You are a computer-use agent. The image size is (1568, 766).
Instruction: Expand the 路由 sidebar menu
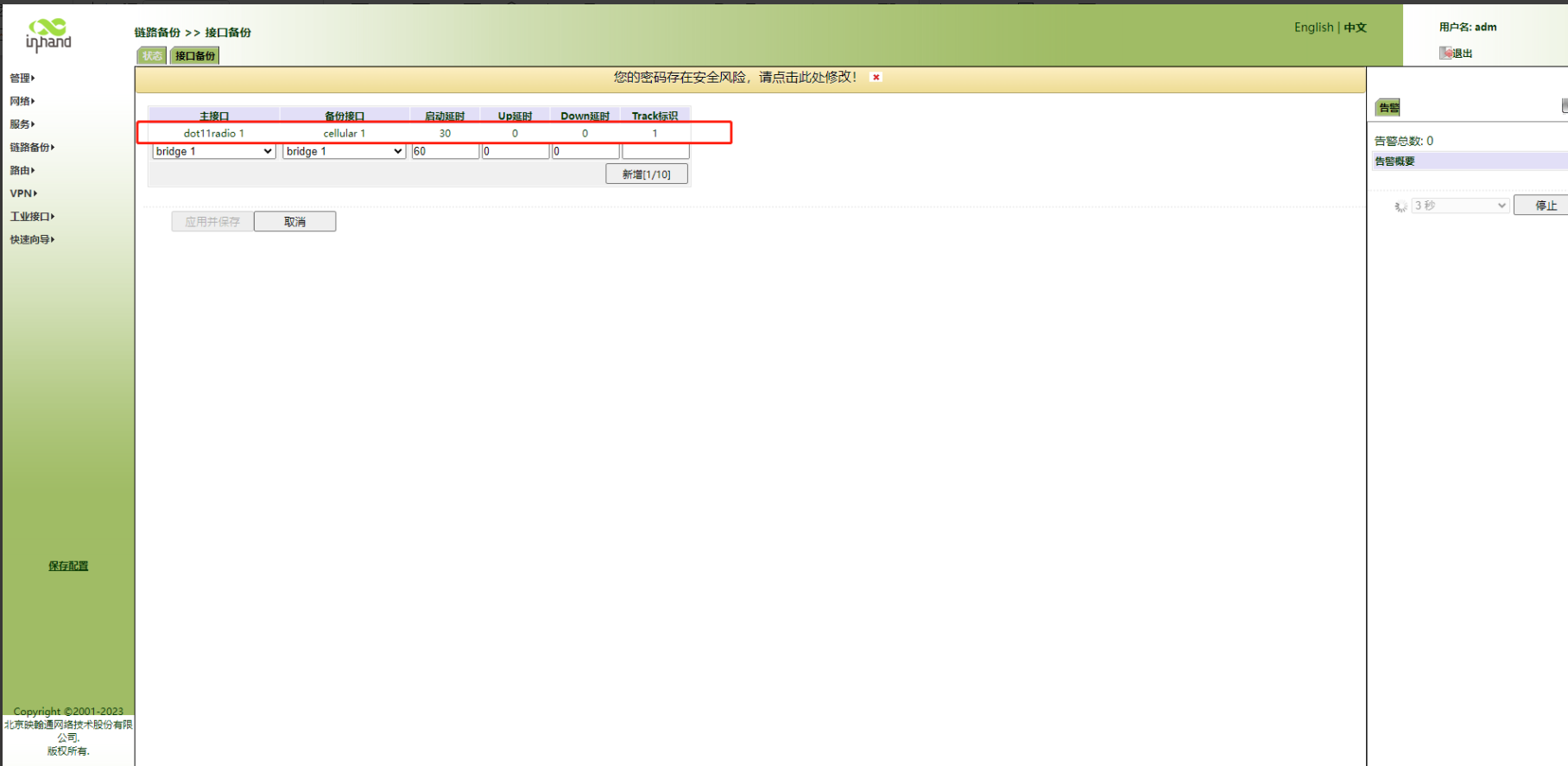click(x=22, y=171)
